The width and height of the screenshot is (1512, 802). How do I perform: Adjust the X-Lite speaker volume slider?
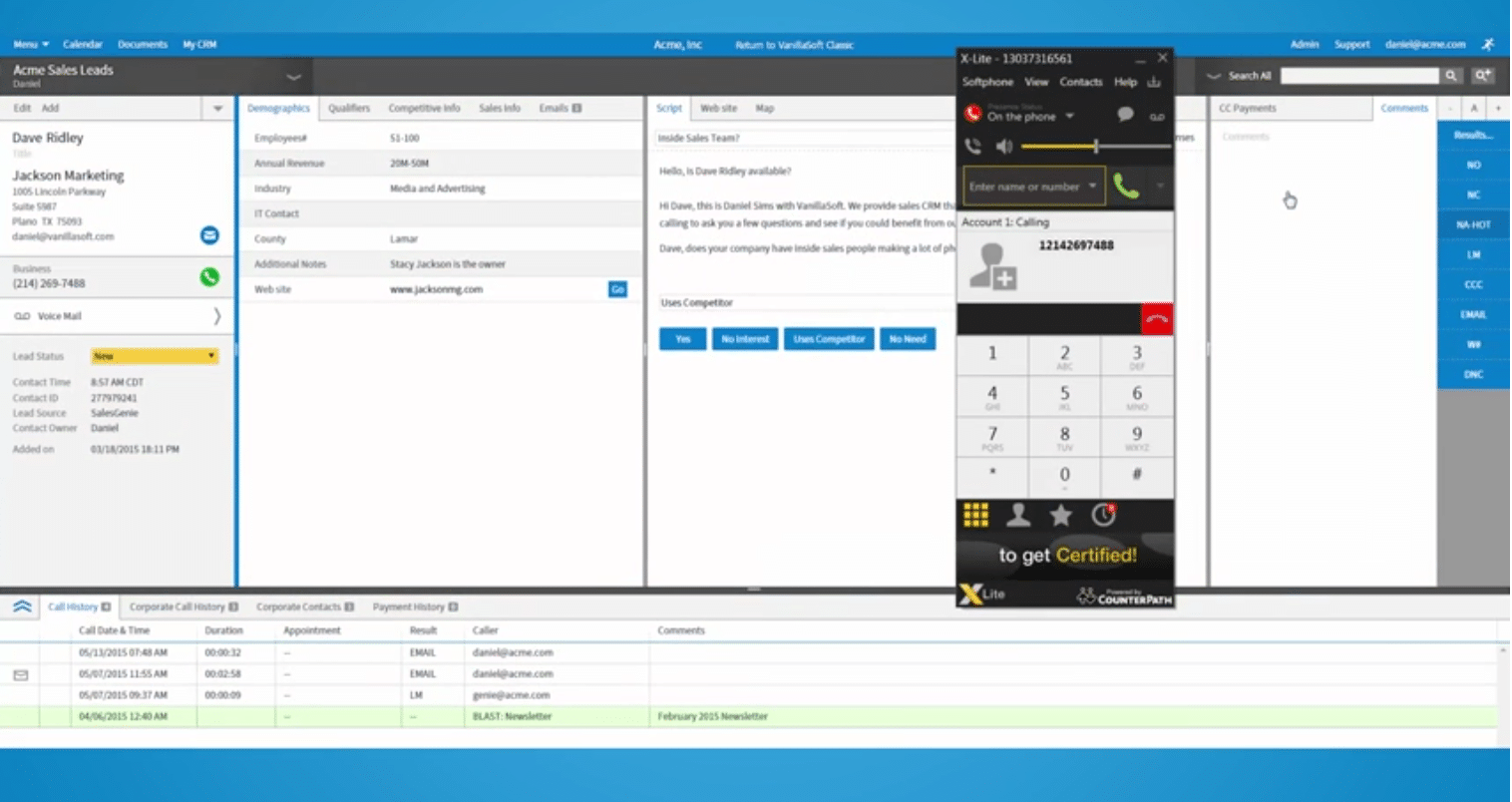[1096, 147]
